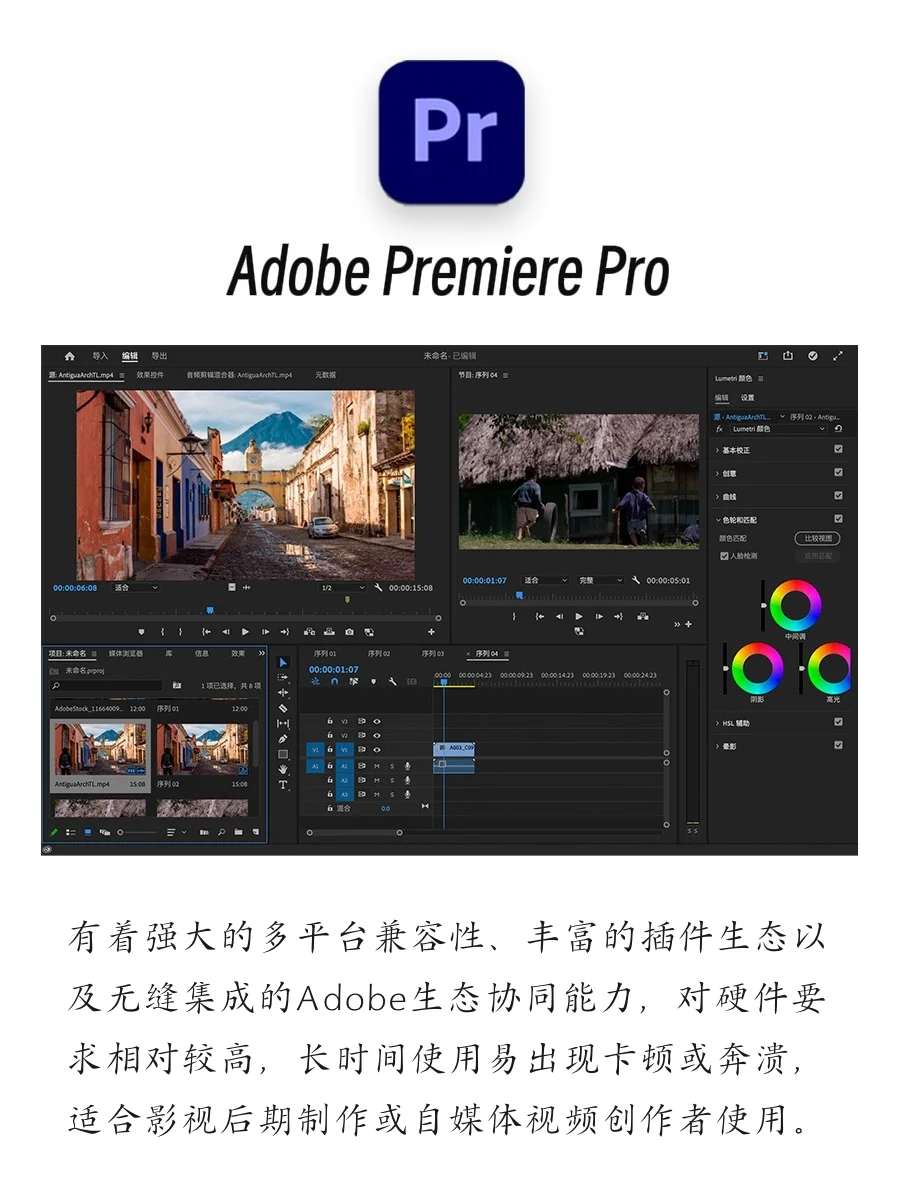Screen dimensions: 900x1200
Task: Expand Vignette (晕影) section
Action: point(717,746)
